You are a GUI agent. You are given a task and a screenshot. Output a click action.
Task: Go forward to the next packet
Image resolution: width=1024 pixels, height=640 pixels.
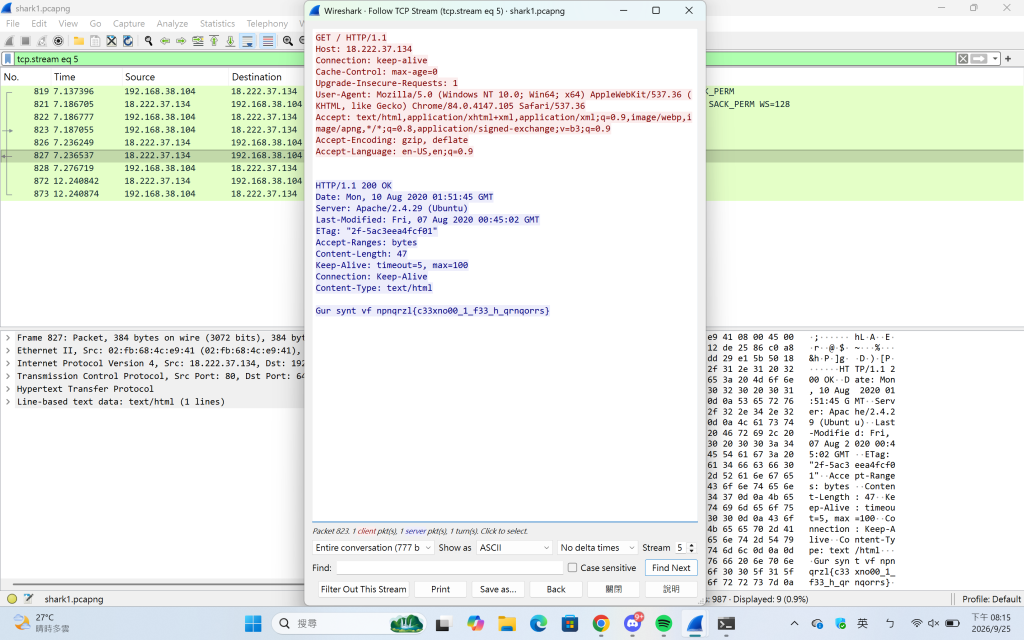point(181,40)
